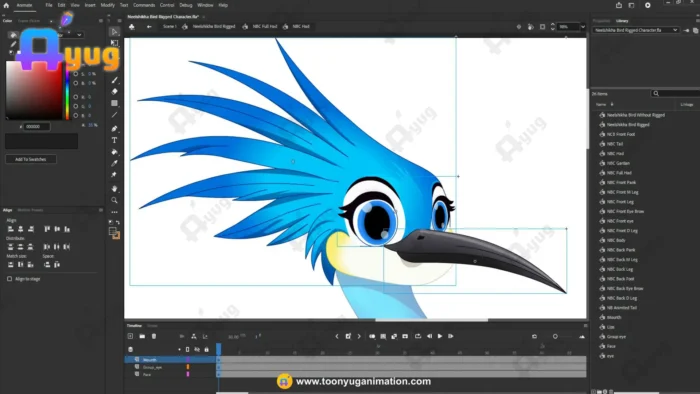Open the Commands menu
This screenshot has height=394, width=700.
coord(144,5)
